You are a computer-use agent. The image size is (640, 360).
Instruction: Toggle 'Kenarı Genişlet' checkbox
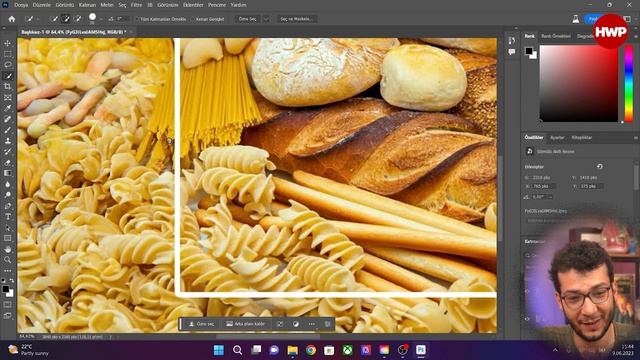point(193,19)
